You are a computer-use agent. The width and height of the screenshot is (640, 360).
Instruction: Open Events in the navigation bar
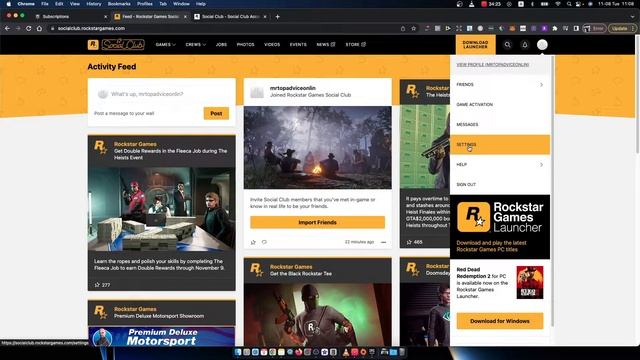[x=298, y=44]
